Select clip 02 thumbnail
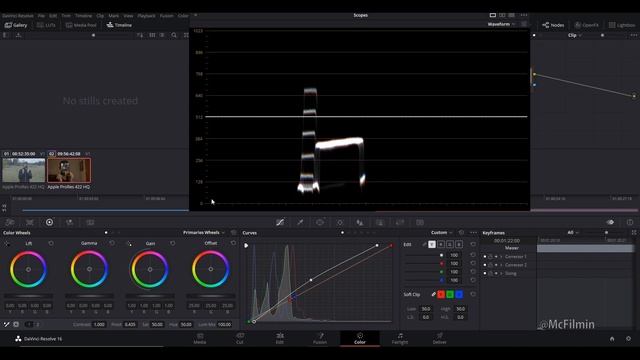640x360 pixels. point(69,170)
